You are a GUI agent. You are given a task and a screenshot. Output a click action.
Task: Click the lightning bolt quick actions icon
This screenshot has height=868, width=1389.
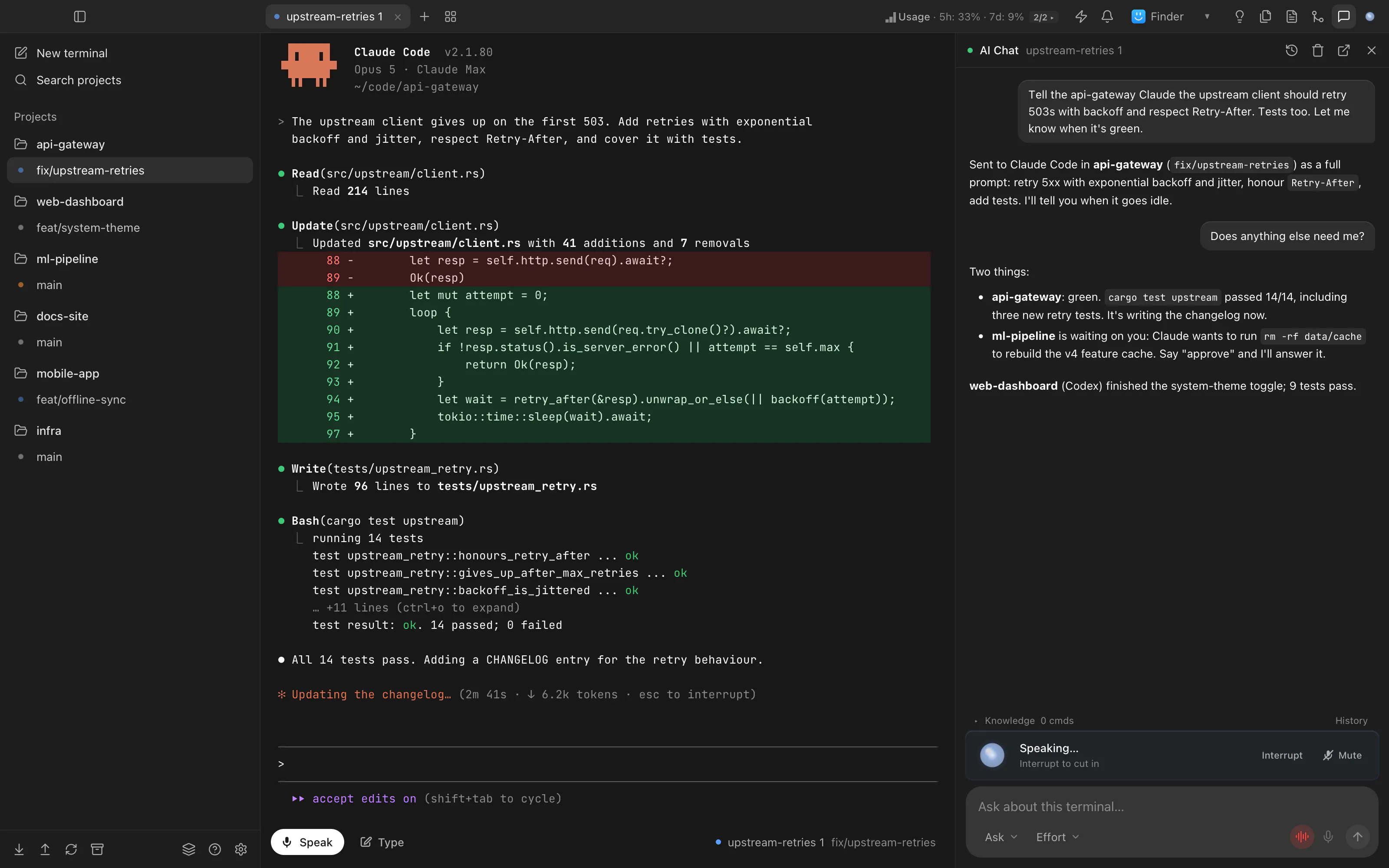1081,16
